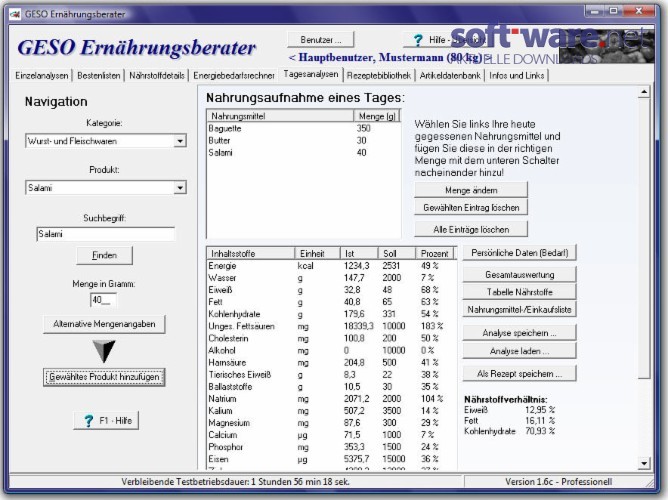The height and width of the screenshot is (500, 668).
Task: Click the Inhaltsstoffe column header
Action: click(250, 253)
